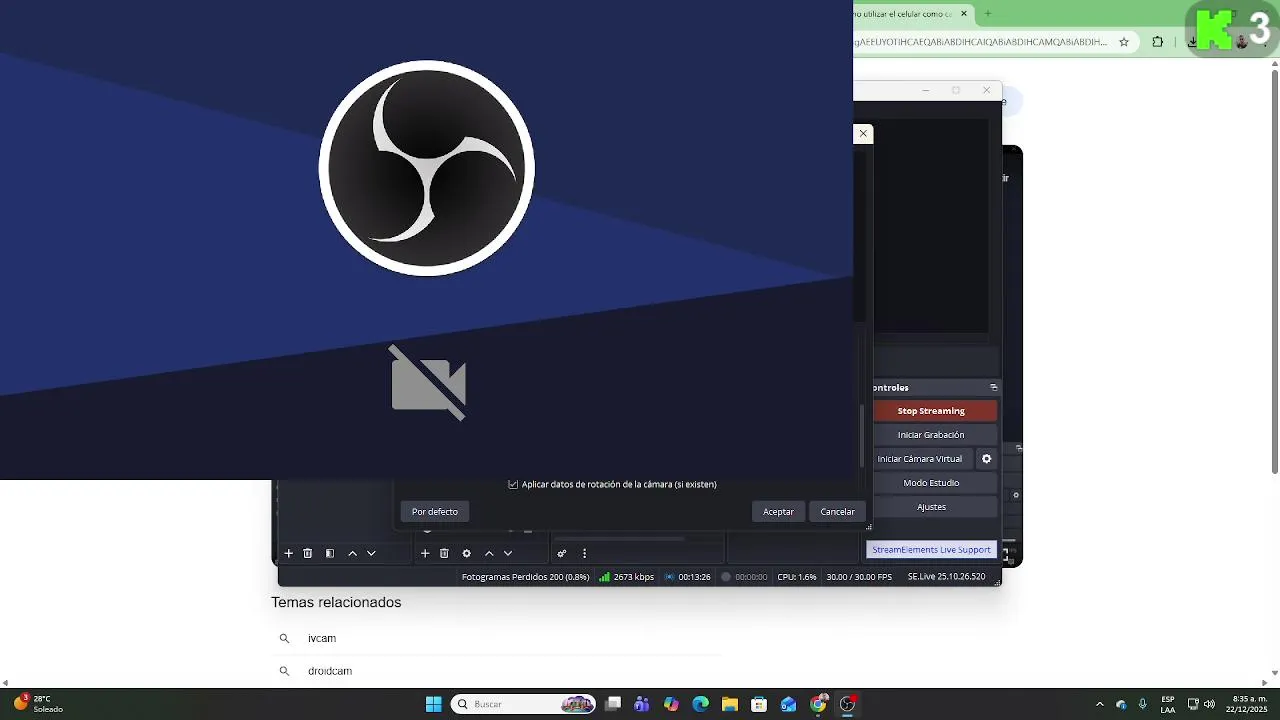Click the 'ESP LAA' language indicator
1280x720 pixels.
coord(1168,704)
